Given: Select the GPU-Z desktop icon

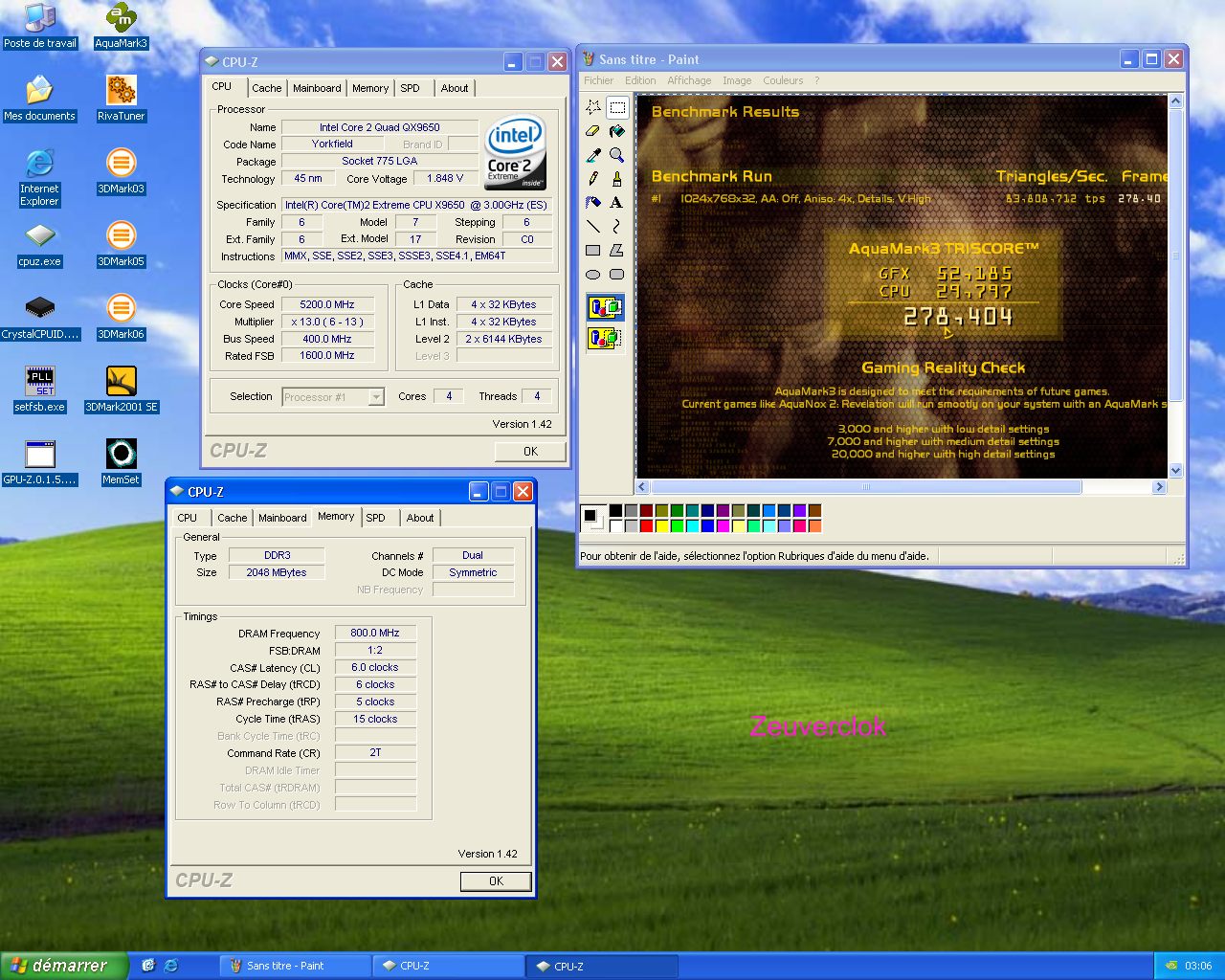Looking at the screenshot, I should pos(40,462).
